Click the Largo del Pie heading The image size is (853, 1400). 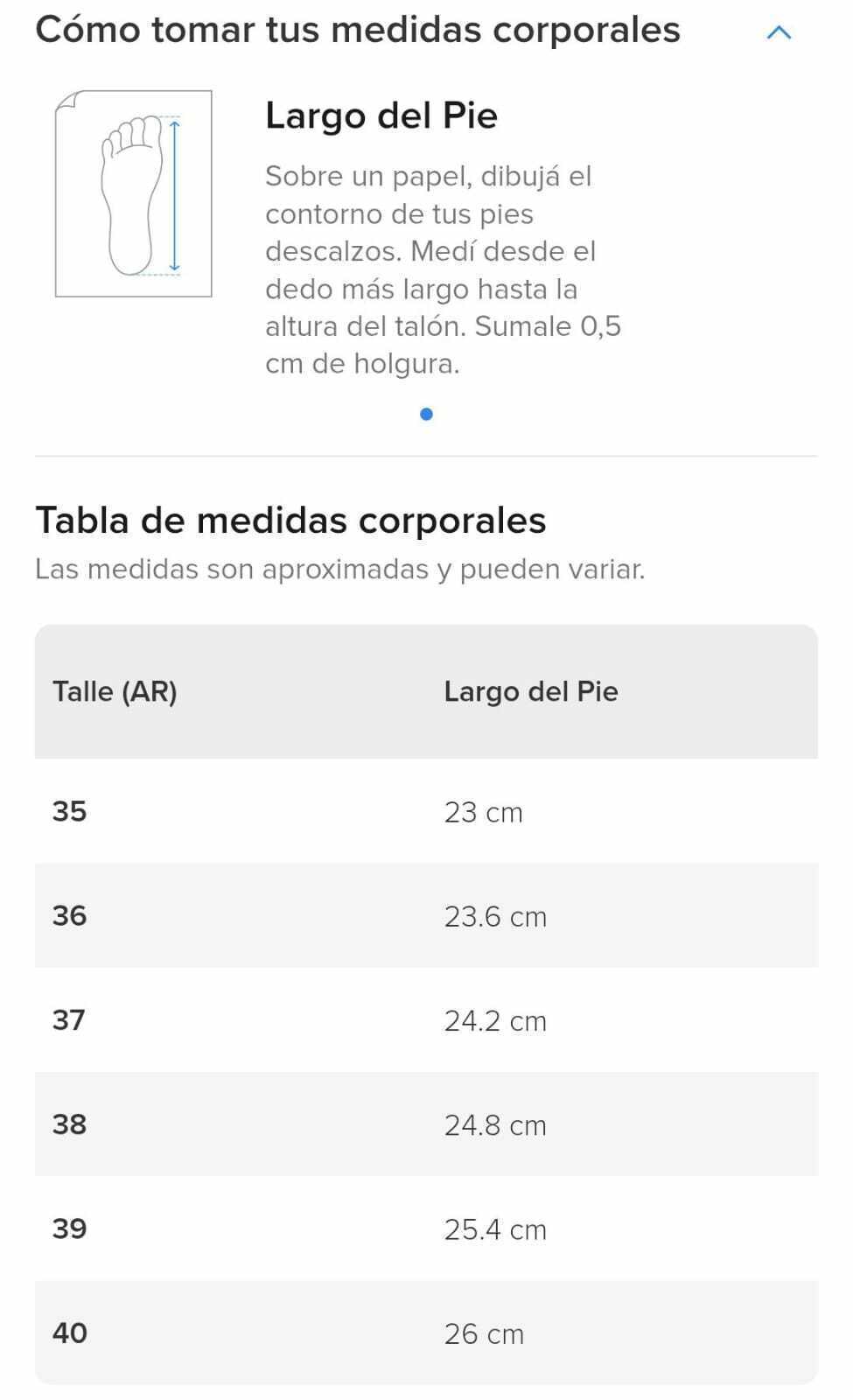coord(381,115)
